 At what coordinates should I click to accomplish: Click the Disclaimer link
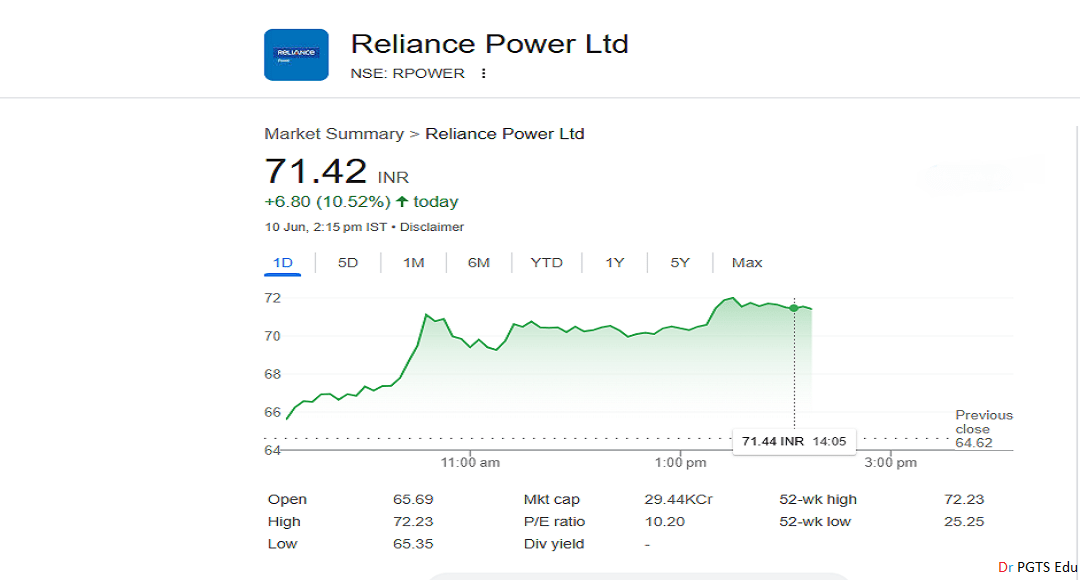pos(432,227)
